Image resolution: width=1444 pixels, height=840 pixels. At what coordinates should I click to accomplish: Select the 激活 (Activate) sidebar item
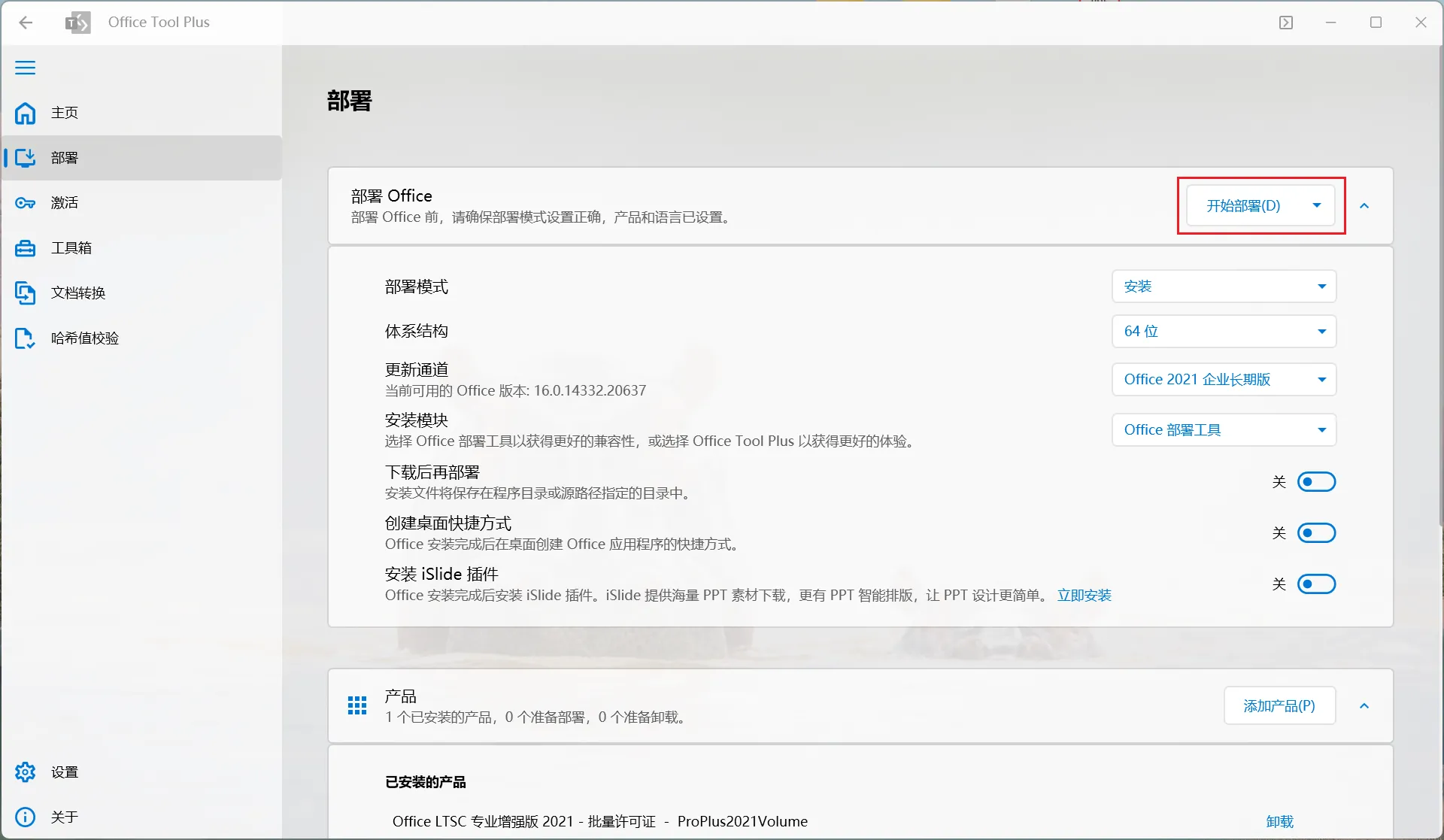[x=64, y=202]
